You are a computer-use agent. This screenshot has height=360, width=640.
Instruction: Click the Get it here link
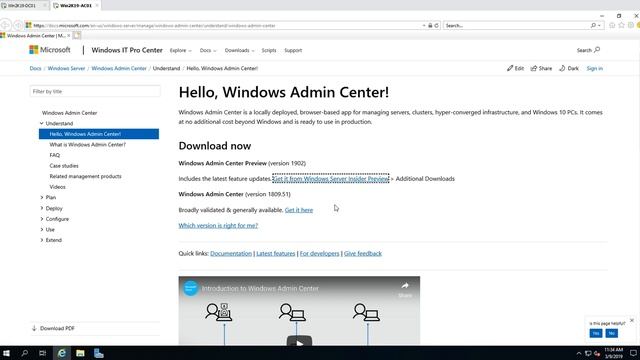pyautogui.click(x=299, y=210)
